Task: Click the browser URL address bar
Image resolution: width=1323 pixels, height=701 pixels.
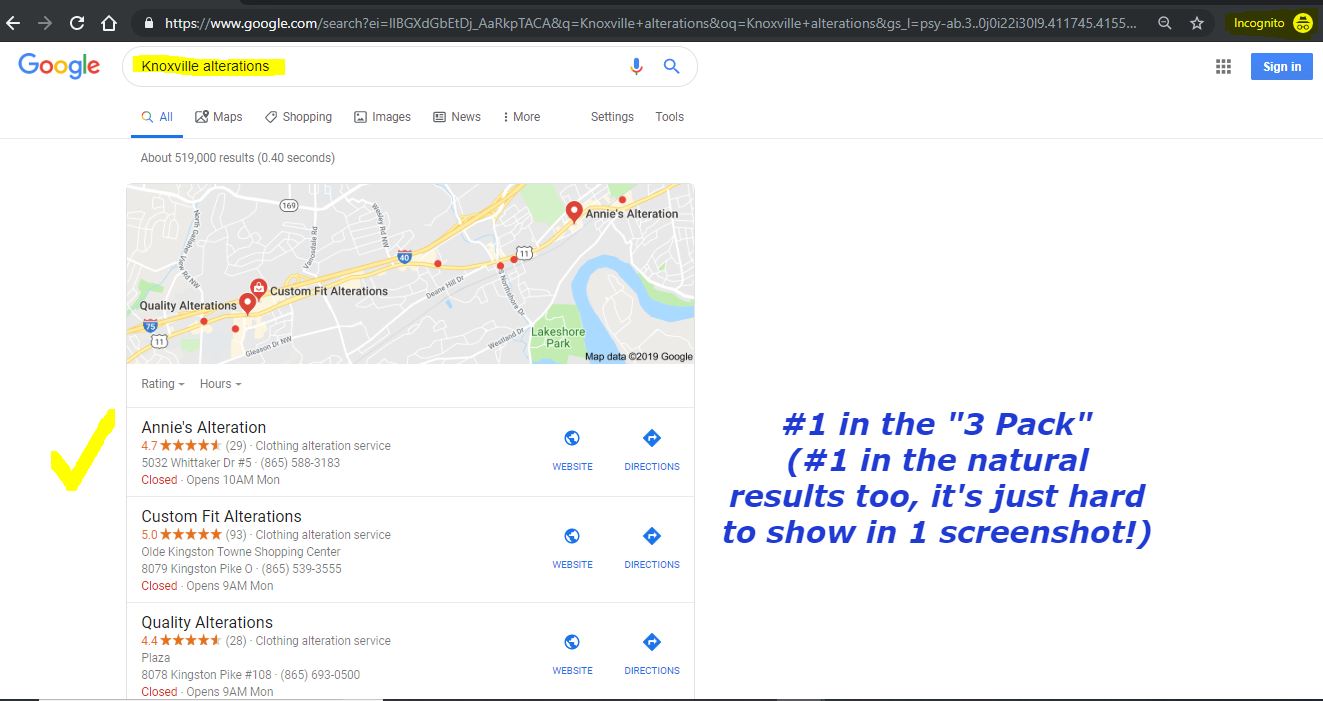Action: [x=650, y=22]
